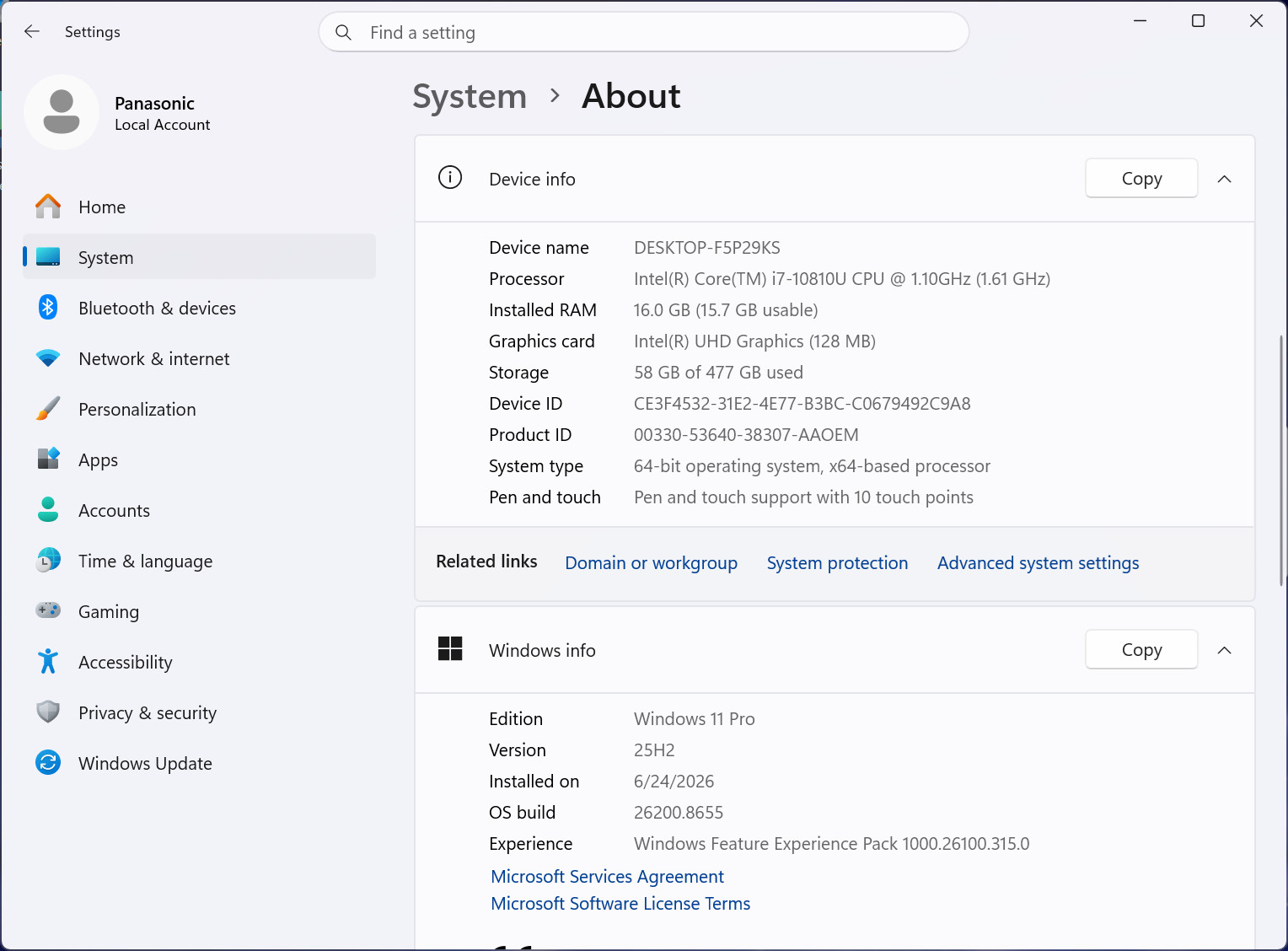Click System in the breadcrumb
The width and height of the screenshot is (1288, 951).
(x=470, y=96)
